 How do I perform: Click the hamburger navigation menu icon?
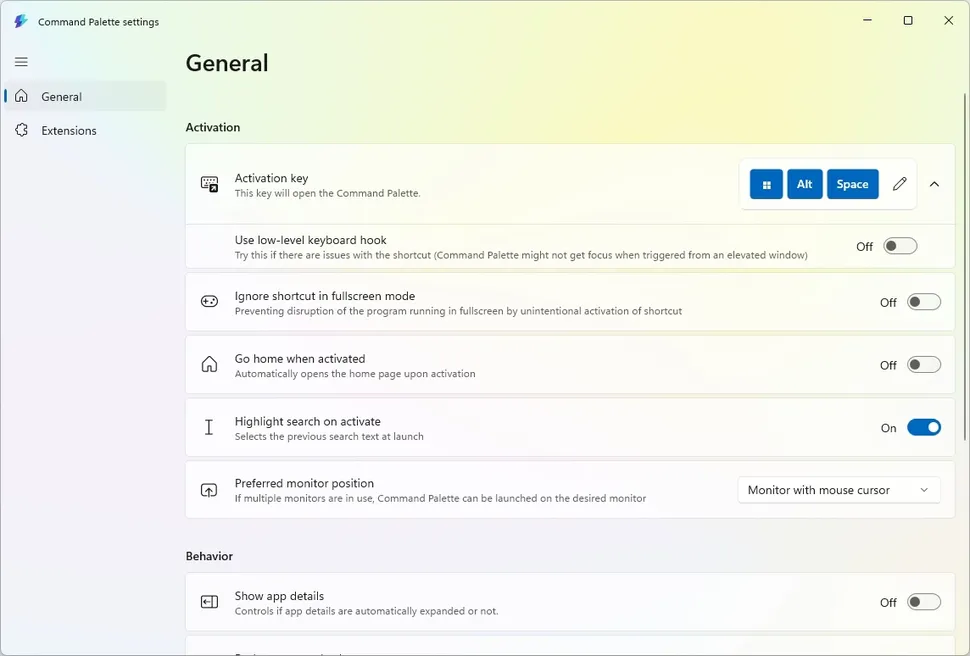pyautogui.click(x=21, y=62)
